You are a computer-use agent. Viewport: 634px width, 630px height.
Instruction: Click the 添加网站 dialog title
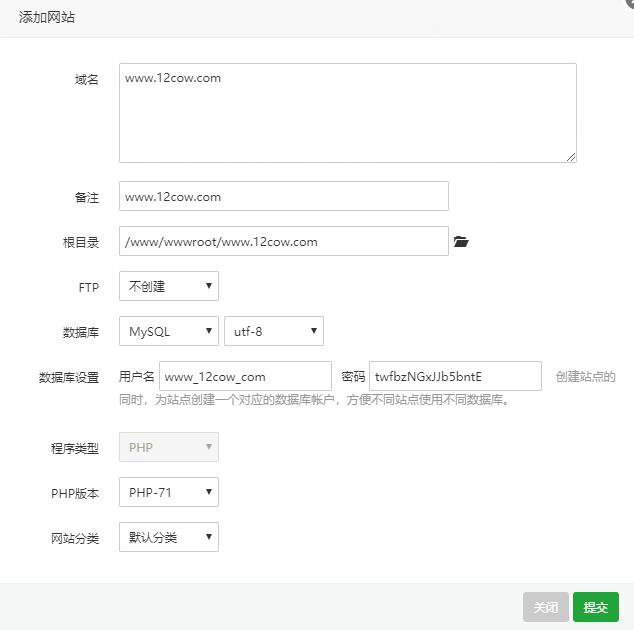click(47, 18)
